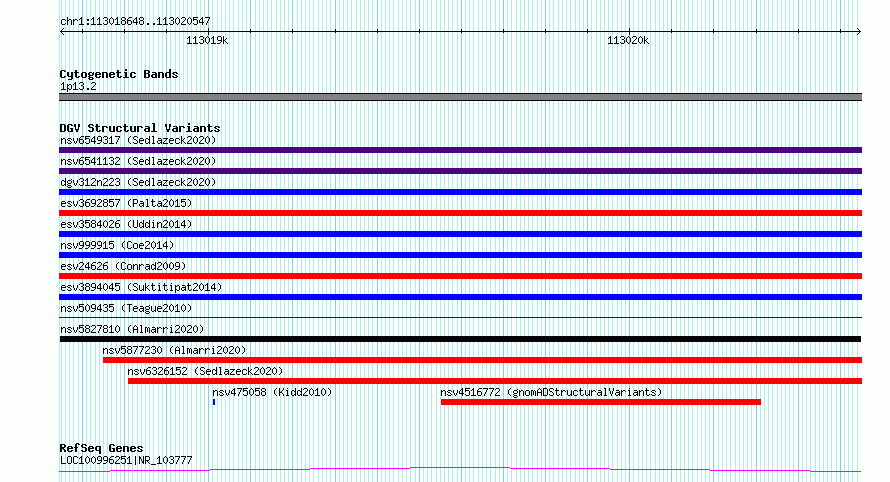Select the esv3894045 blue variant bar
890x482 pixels.
[460, 297]
